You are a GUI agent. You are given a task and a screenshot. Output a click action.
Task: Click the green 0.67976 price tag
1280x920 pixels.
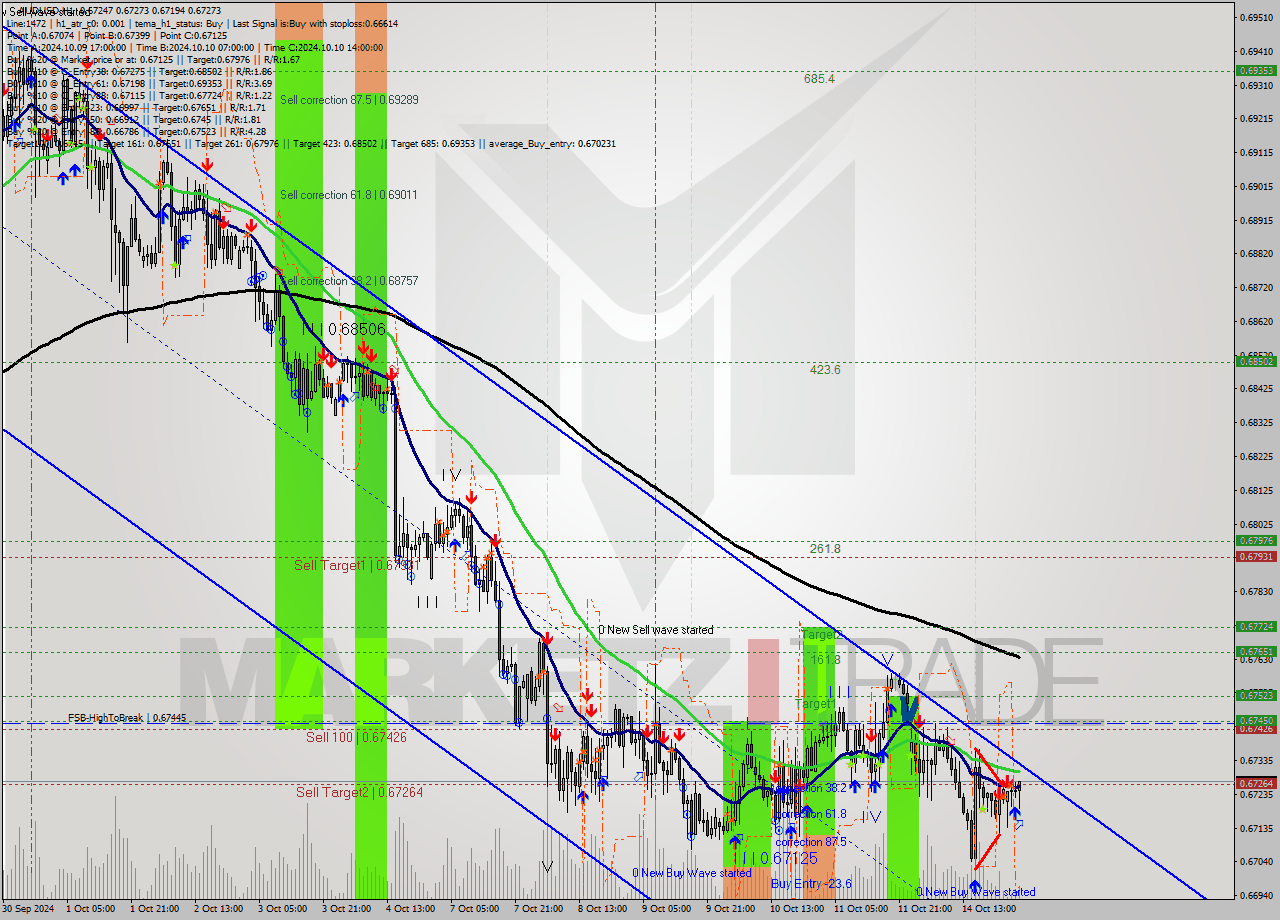tap(1256, 542)
